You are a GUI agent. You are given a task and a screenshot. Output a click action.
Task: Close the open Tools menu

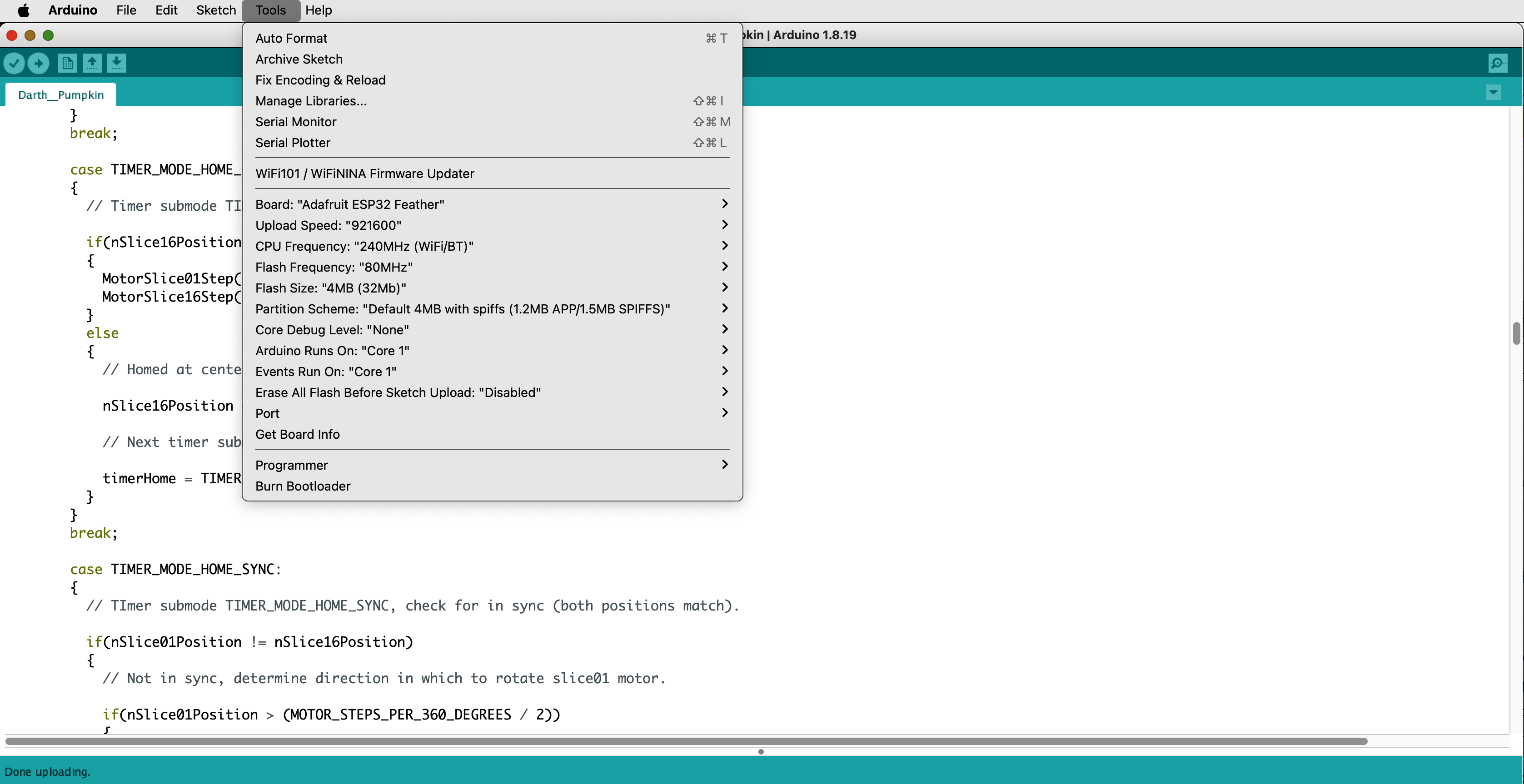tap(271, 10)
